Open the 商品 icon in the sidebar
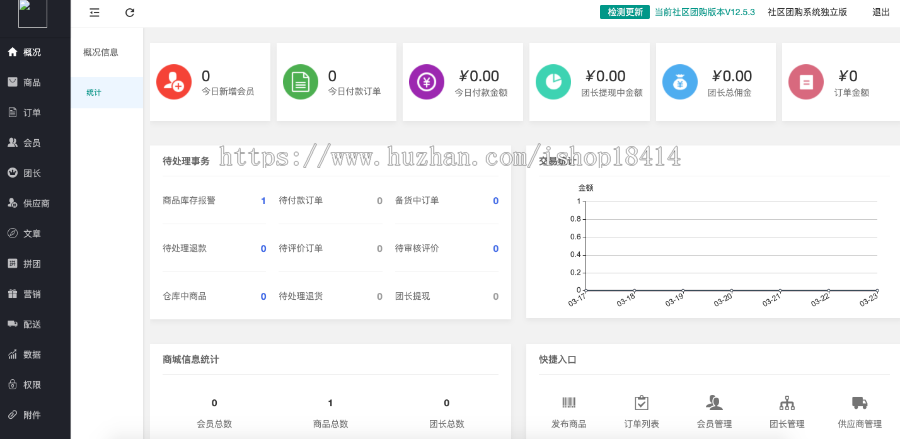 (x=12, y=82)
